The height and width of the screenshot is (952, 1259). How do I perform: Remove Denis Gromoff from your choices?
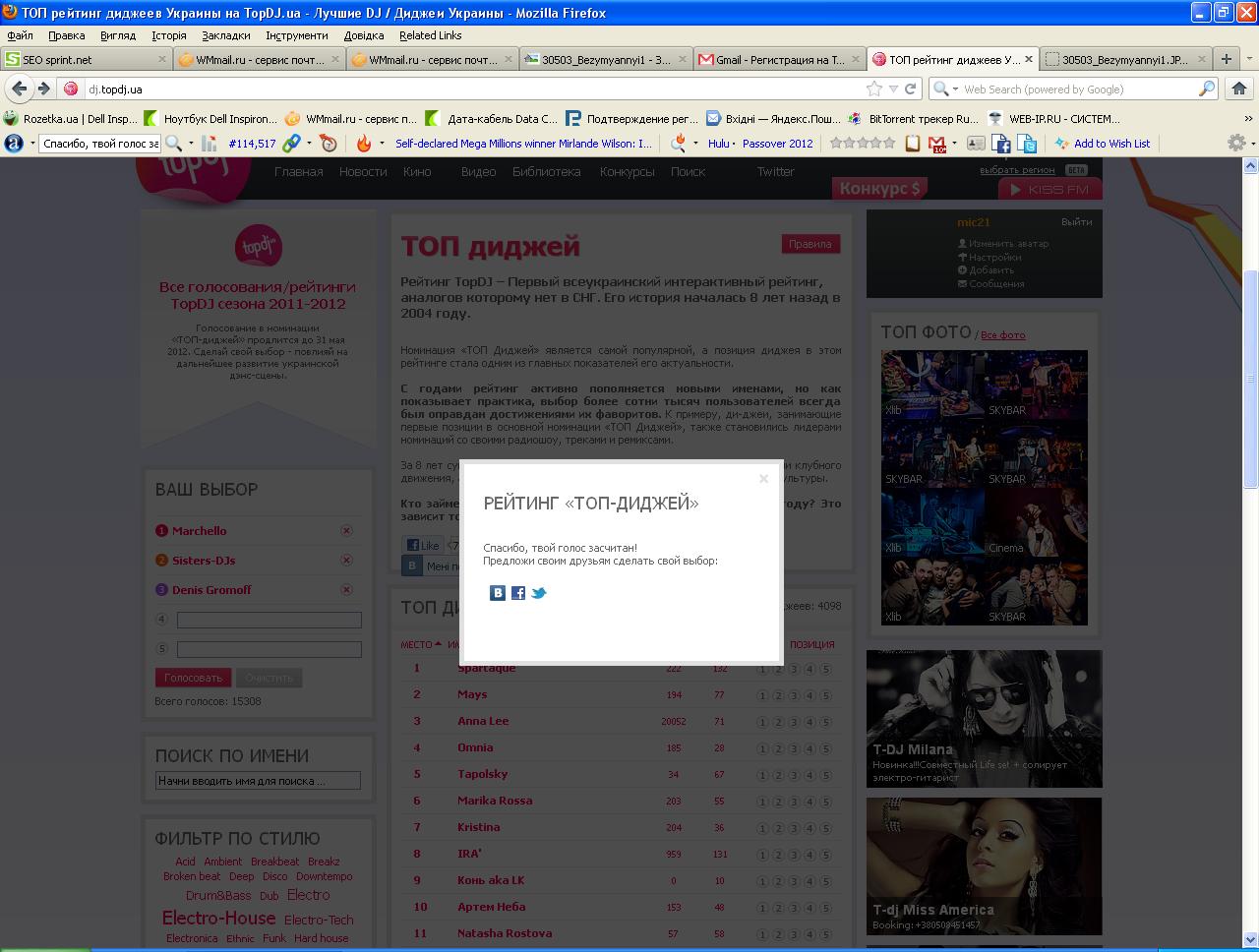pyautogui.click(x=346, y=590)
